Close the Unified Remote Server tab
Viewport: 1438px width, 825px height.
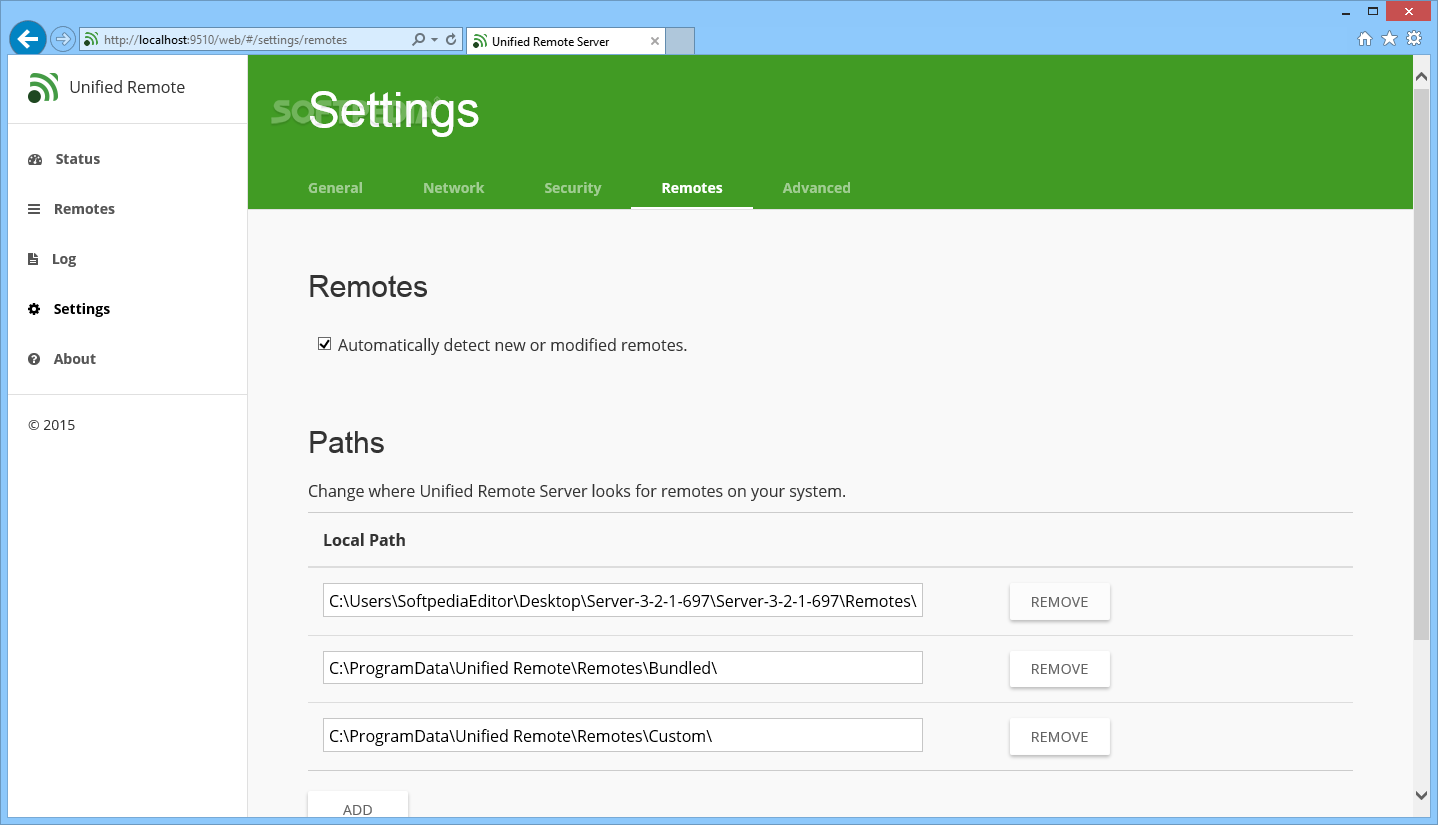click(x=655, y=41)
